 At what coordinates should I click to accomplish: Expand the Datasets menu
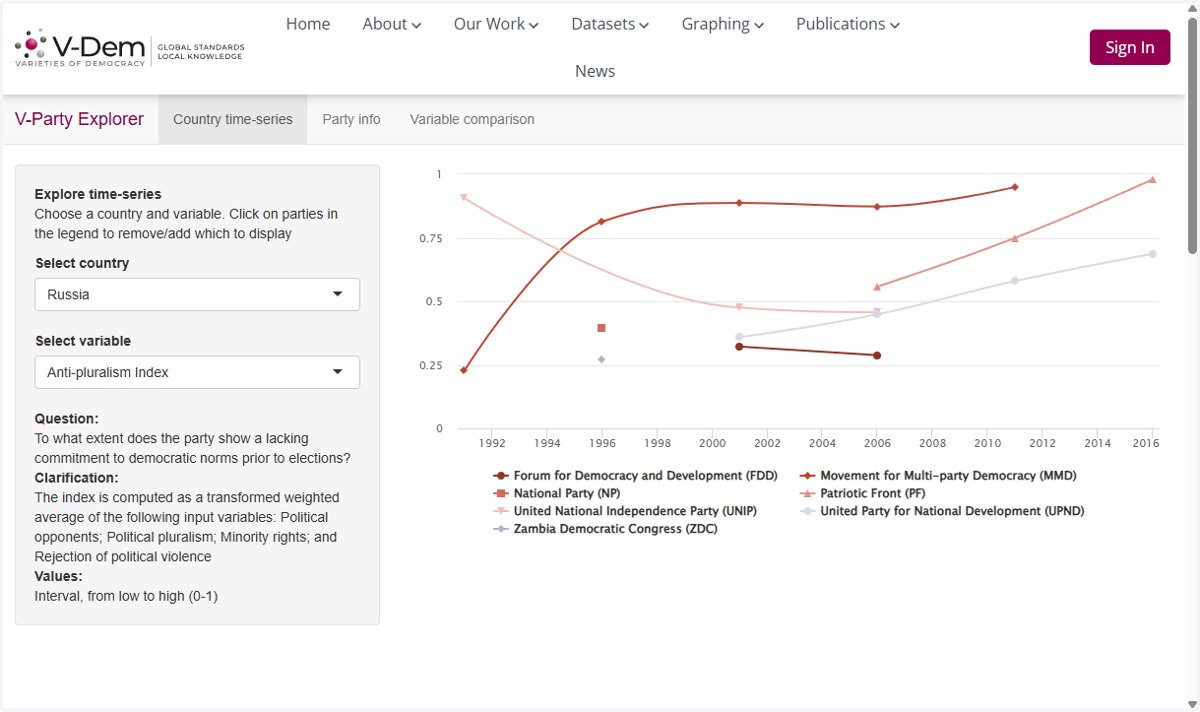point(610,24)
